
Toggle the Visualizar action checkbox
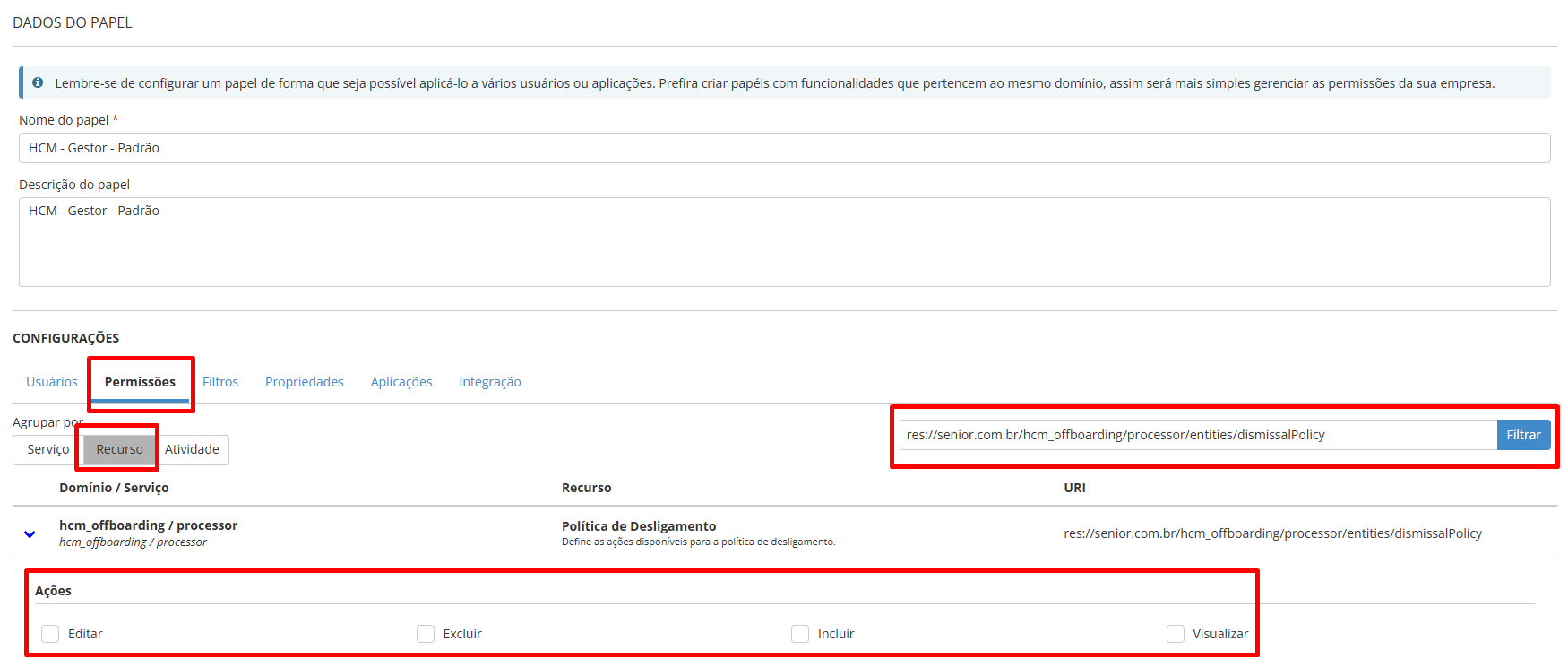click(1176, 634)
